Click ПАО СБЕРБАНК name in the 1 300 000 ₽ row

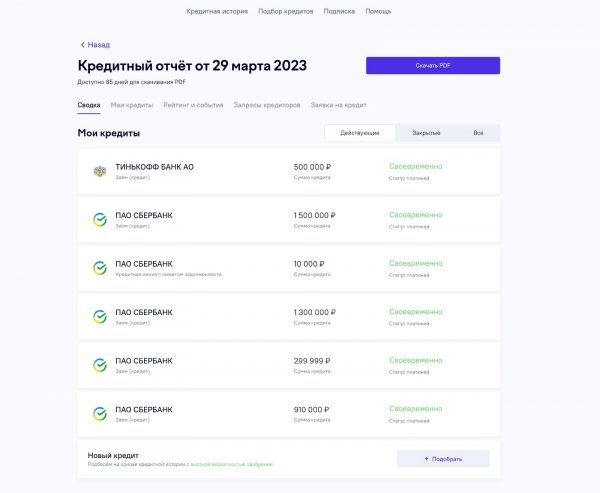[144, 312]
